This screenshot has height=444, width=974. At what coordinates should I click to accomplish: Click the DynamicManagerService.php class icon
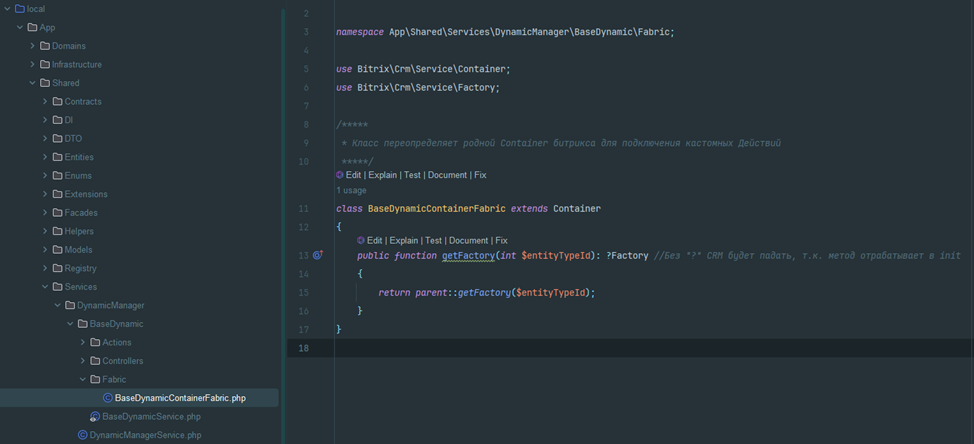pyautogui.click(x=82, y=435)
